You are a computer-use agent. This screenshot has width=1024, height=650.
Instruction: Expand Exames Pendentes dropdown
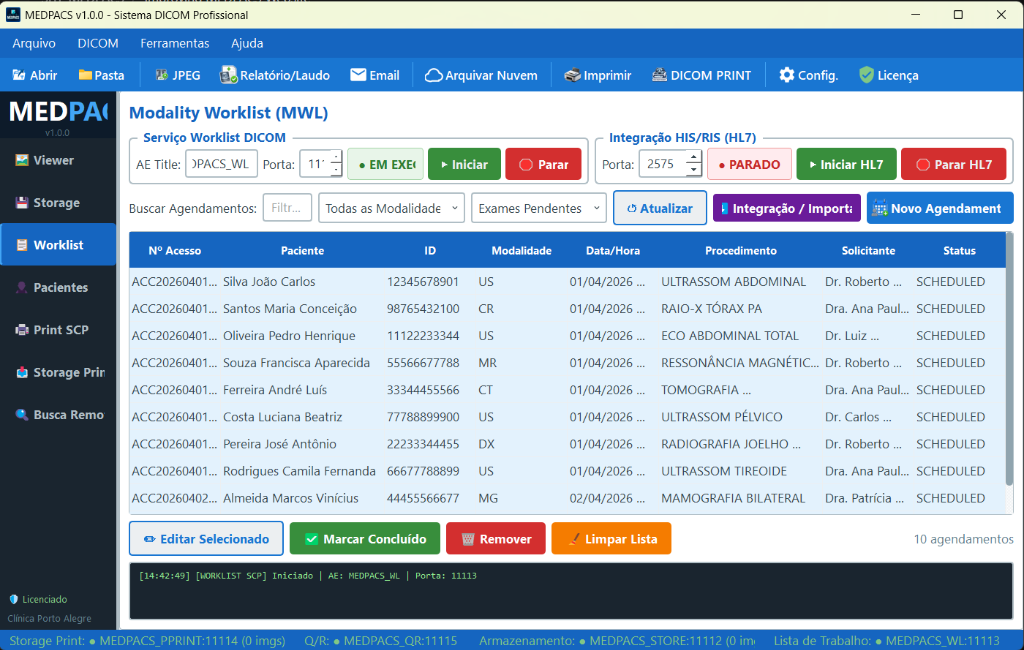click(539, 208)
